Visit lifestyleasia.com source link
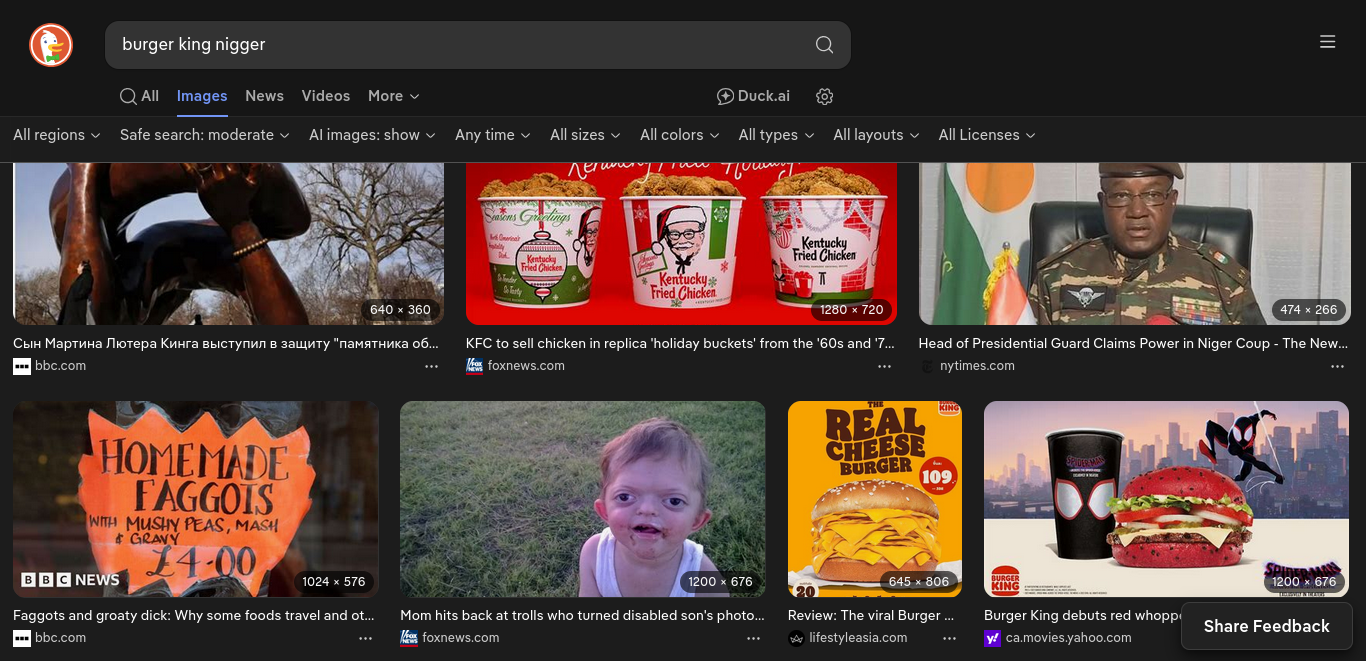Viewport: 1366px width, 661px height. [x=859, y=638]
